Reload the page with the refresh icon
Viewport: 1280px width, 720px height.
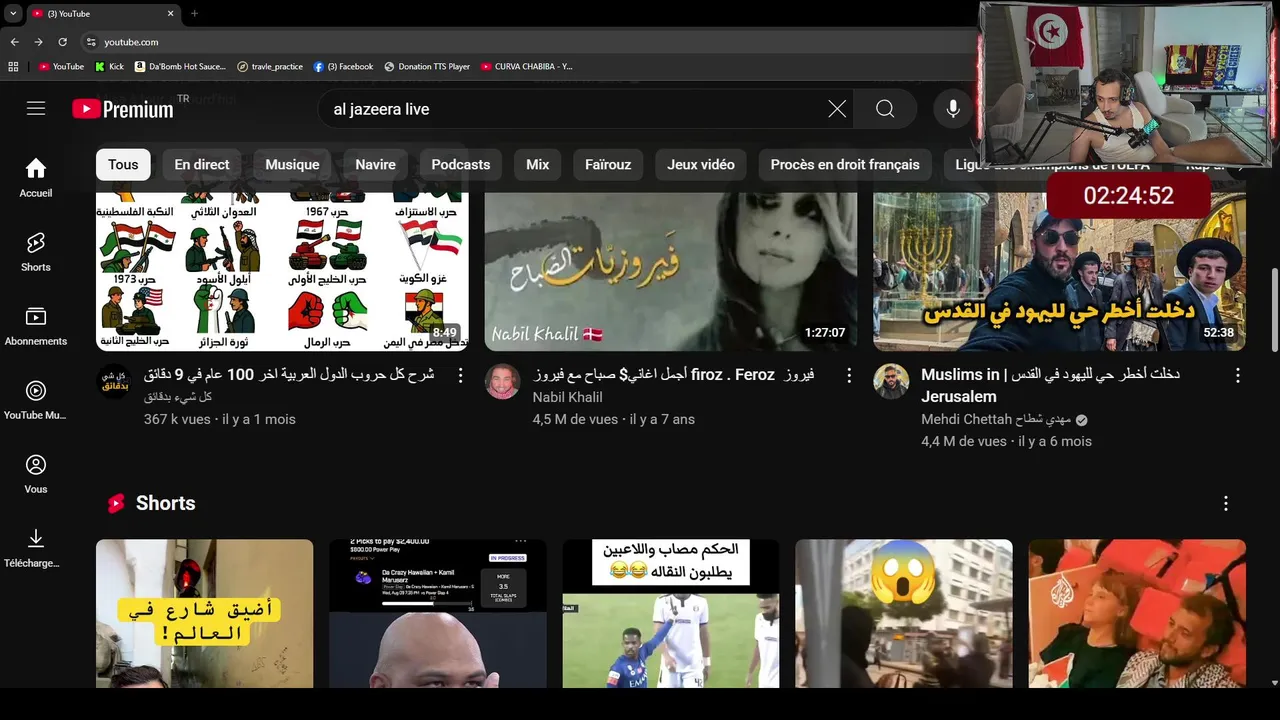tap(62, 42)
